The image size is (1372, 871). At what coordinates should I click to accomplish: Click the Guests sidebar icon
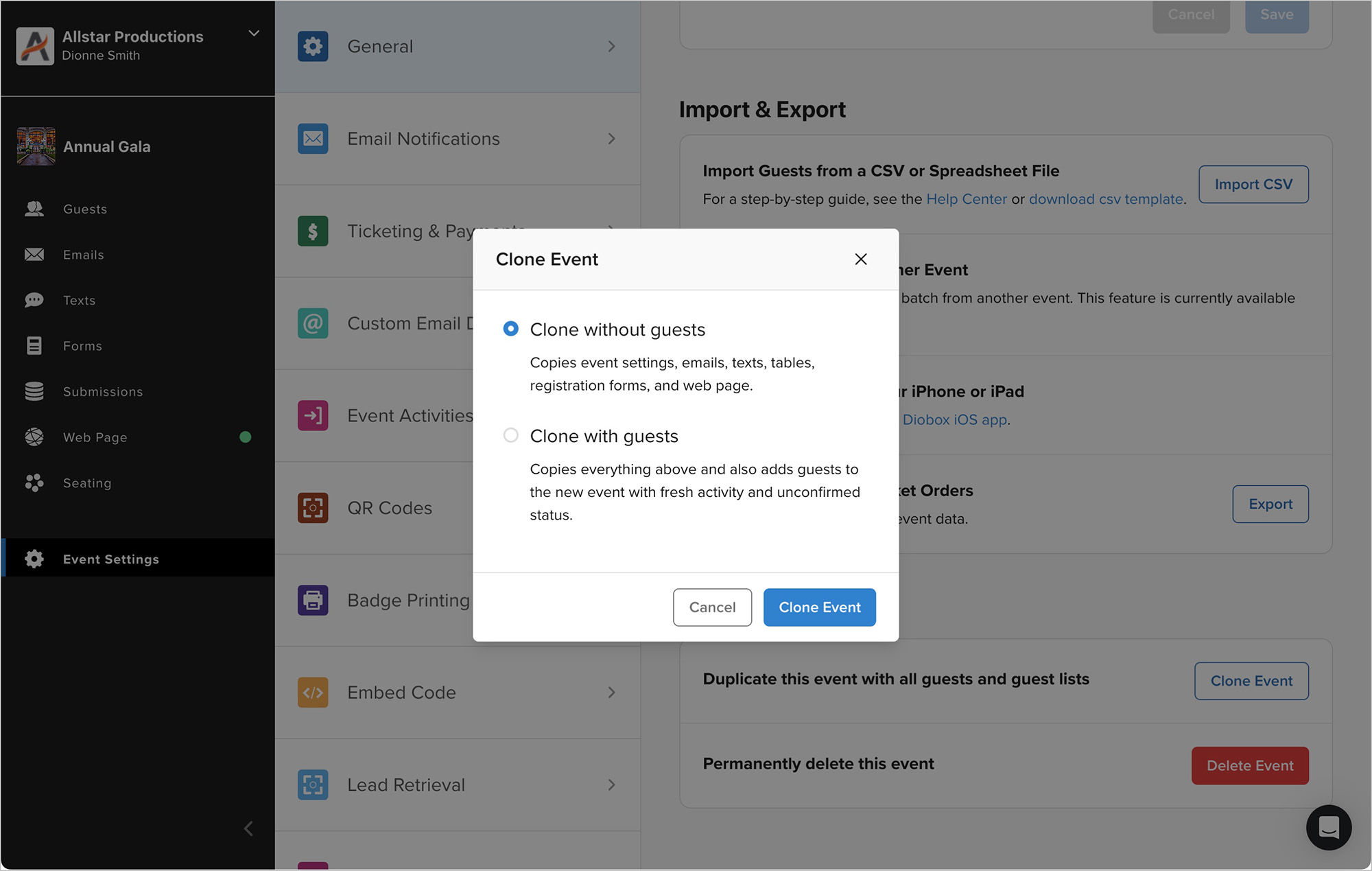[x=34, y=209]
